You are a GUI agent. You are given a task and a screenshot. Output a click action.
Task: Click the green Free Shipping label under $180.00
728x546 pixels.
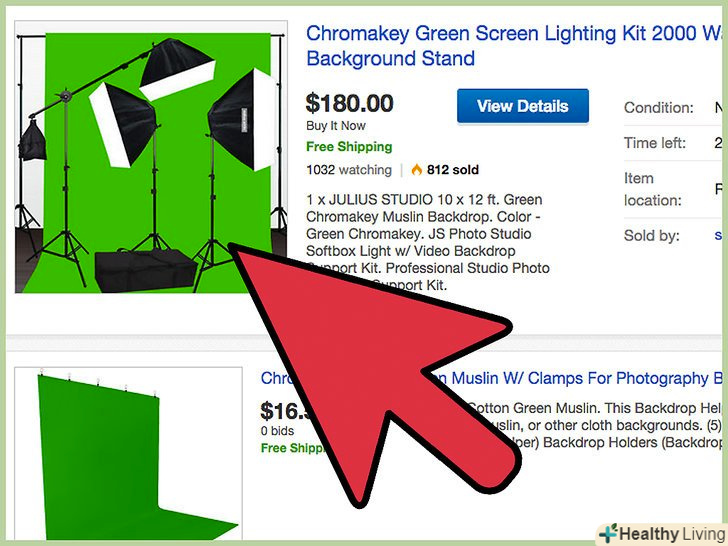coord(349,147)
